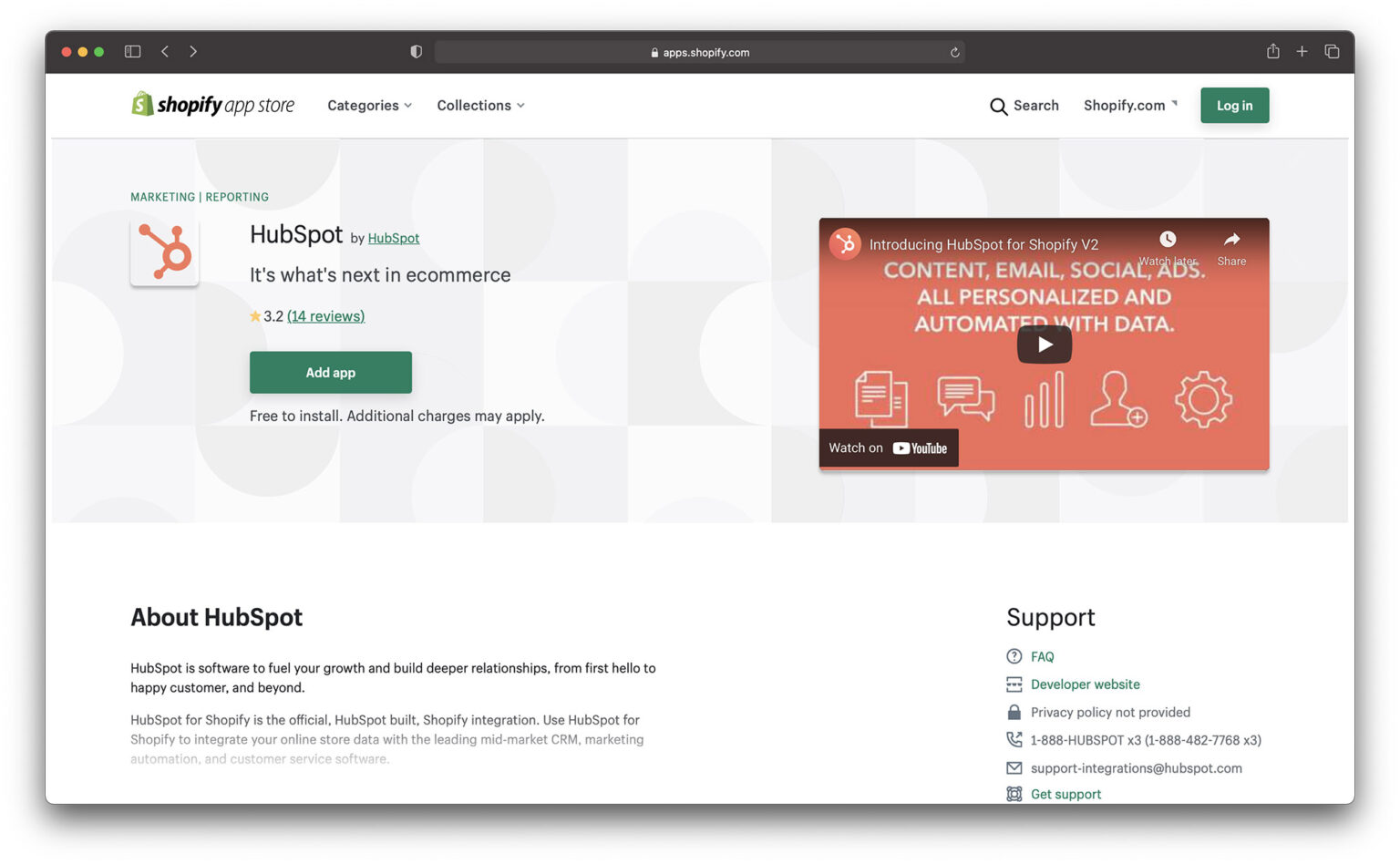
Task: Select the MARKETING category label
Action: [162, 197]
